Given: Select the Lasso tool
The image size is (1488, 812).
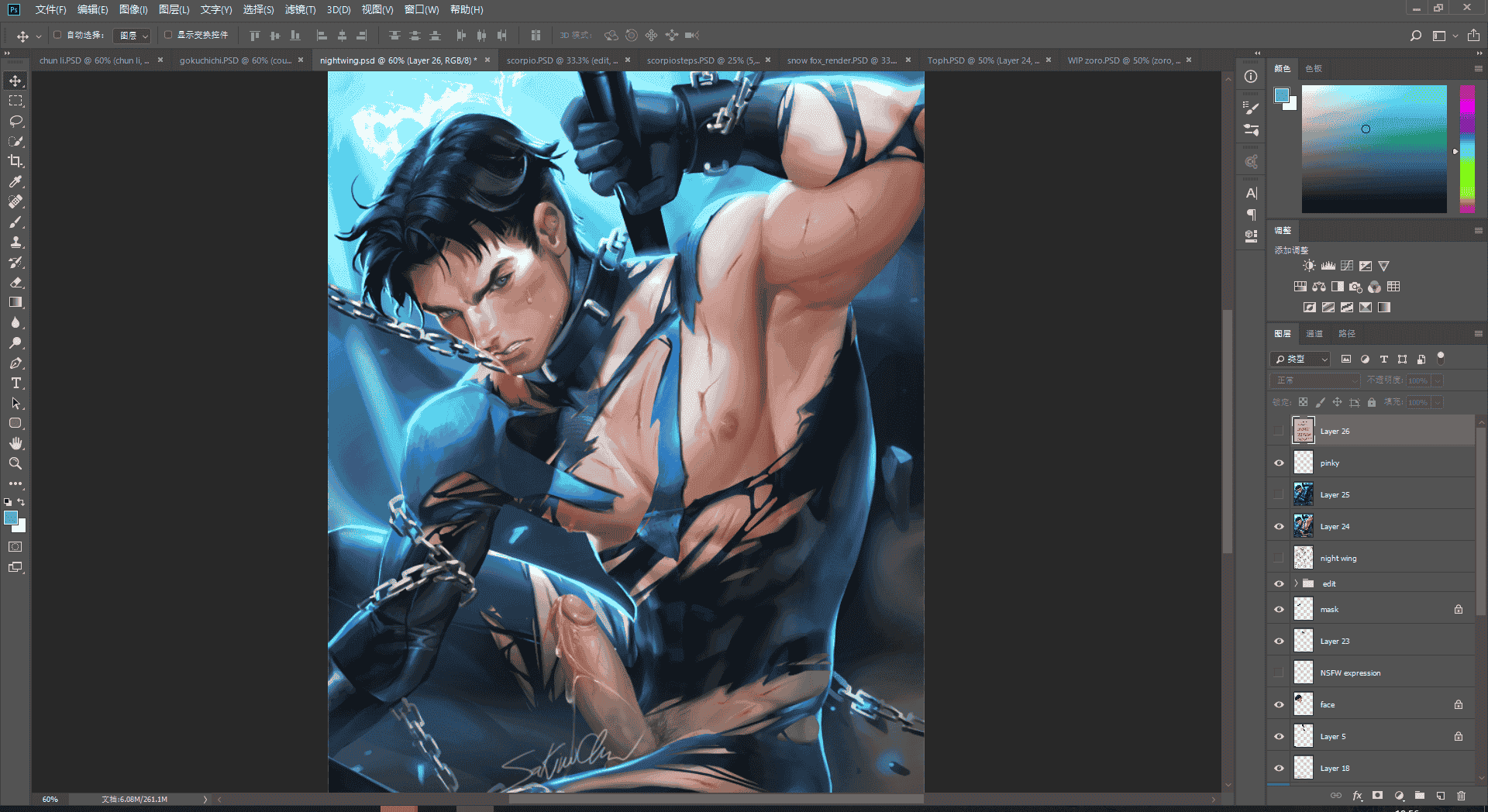Looking at the screenshot, I should (15, 121).
